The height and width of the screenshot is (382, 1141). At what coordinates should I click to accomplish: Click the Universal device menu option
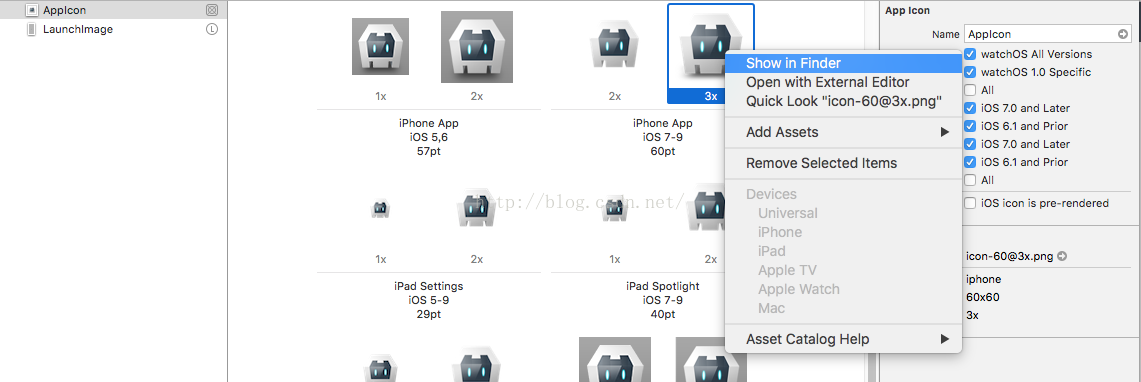coord(787,213)
